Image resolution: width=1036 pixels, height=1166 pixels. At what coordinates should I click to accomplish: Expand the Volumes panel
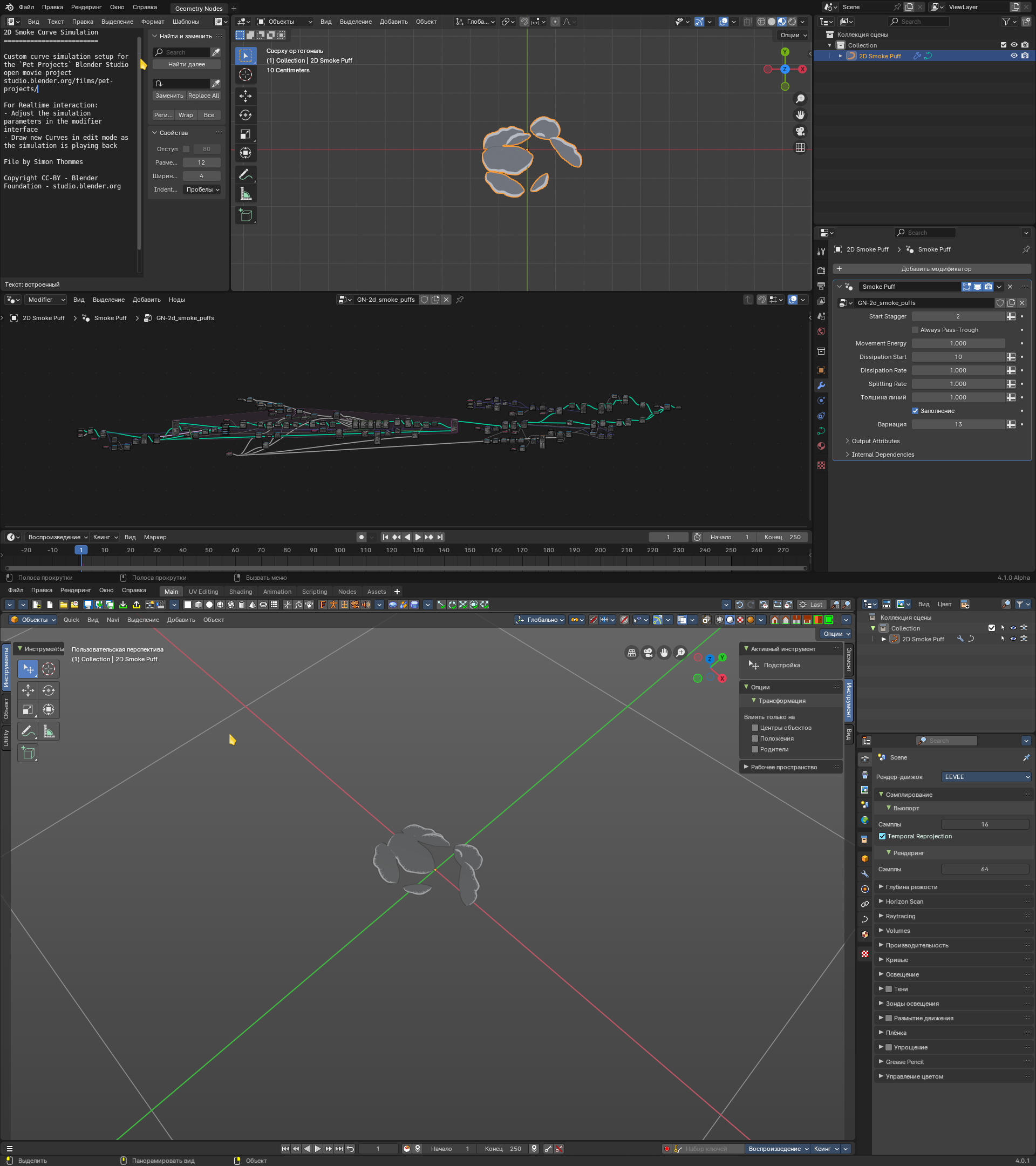pyautogui.click(x=897, y=931)
